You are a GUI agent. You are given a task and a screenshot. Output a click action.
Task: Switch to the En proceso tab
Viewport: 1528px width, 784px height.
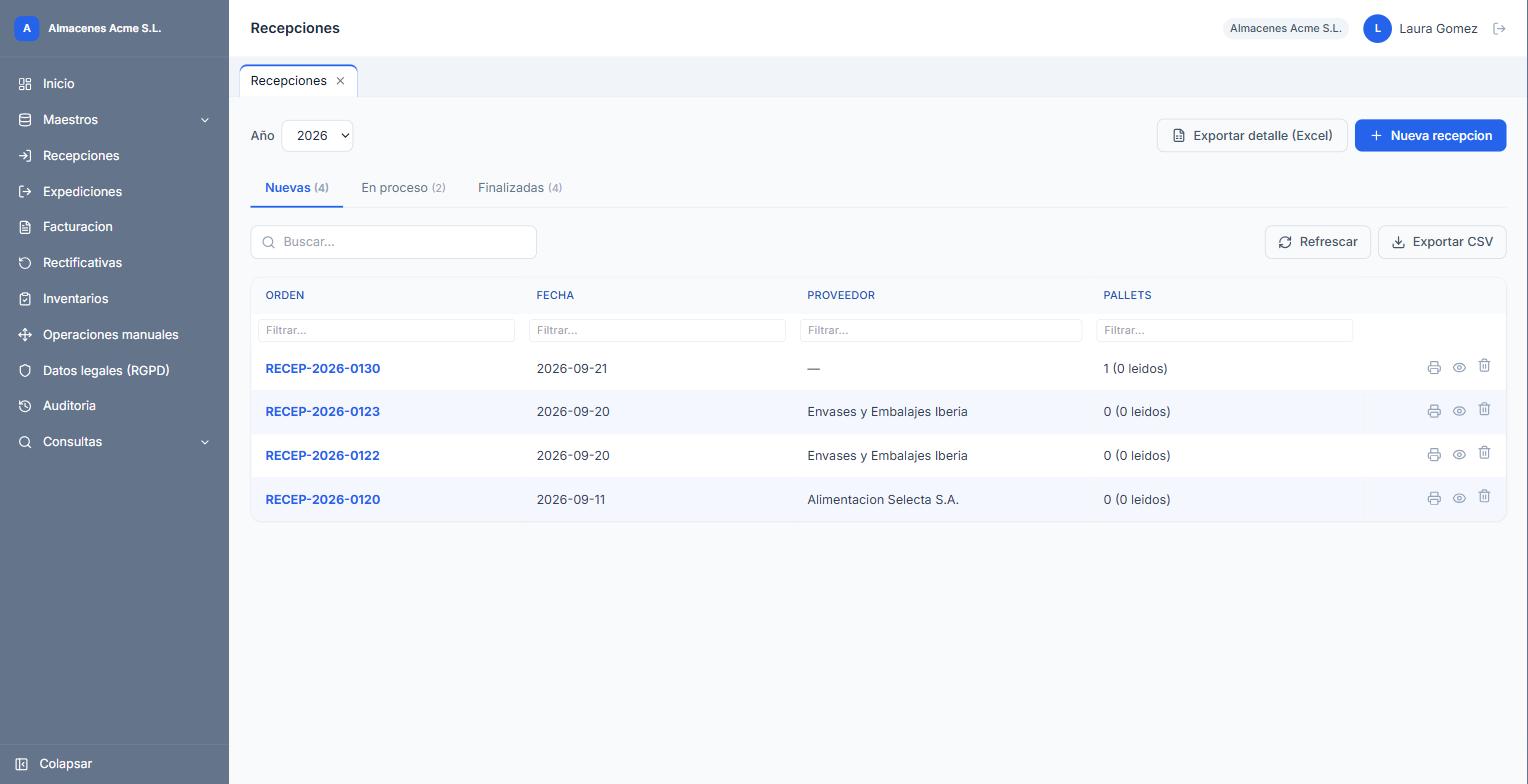(x=403, y=188)
